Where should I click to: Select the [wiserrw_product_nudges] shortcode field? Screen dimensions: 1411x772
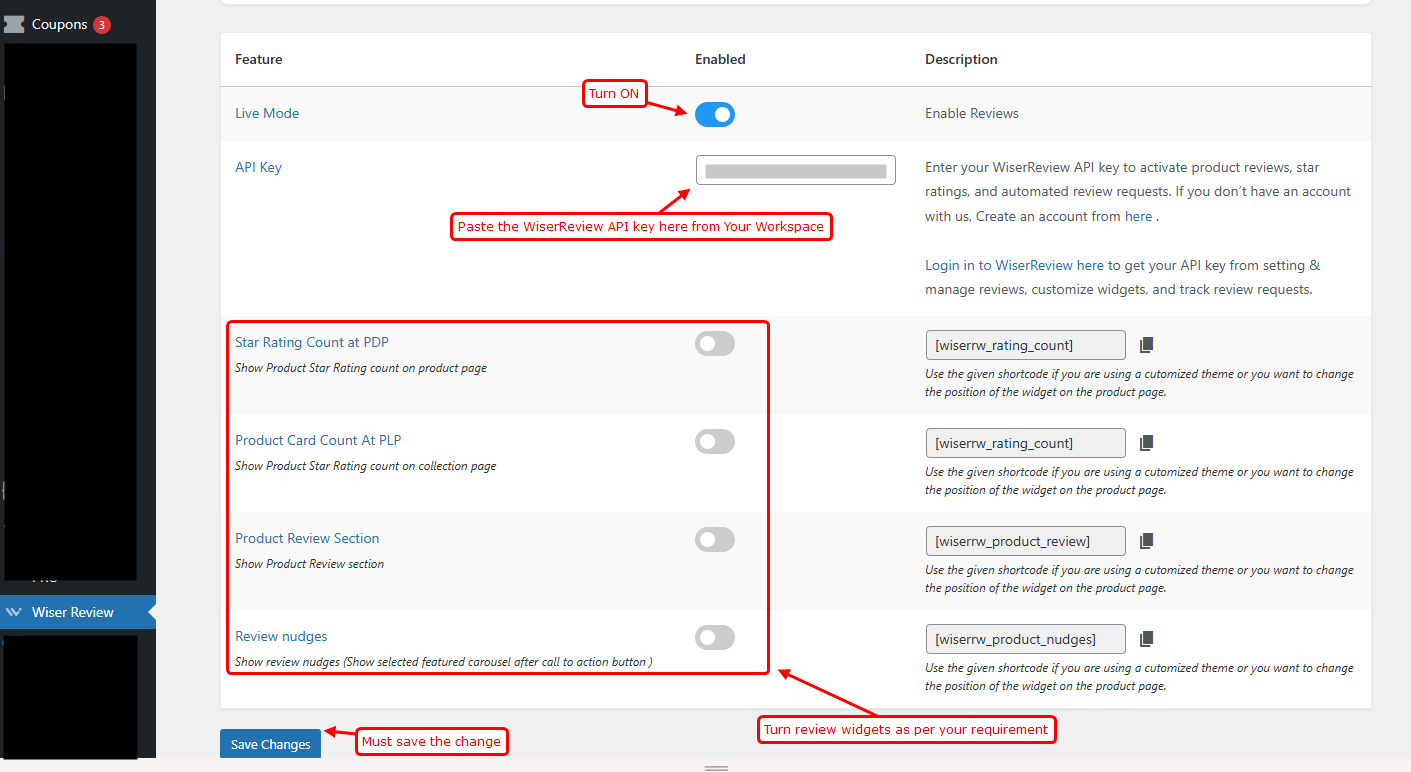(1026, 639)
